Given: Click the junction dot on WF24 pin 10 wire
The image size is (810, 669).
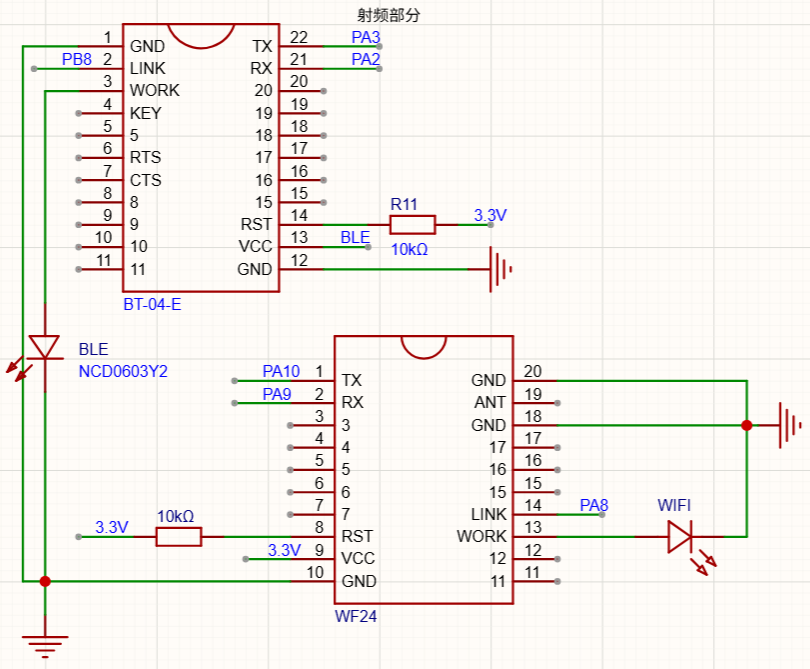Looking at the screenshot, I should 45,581.
